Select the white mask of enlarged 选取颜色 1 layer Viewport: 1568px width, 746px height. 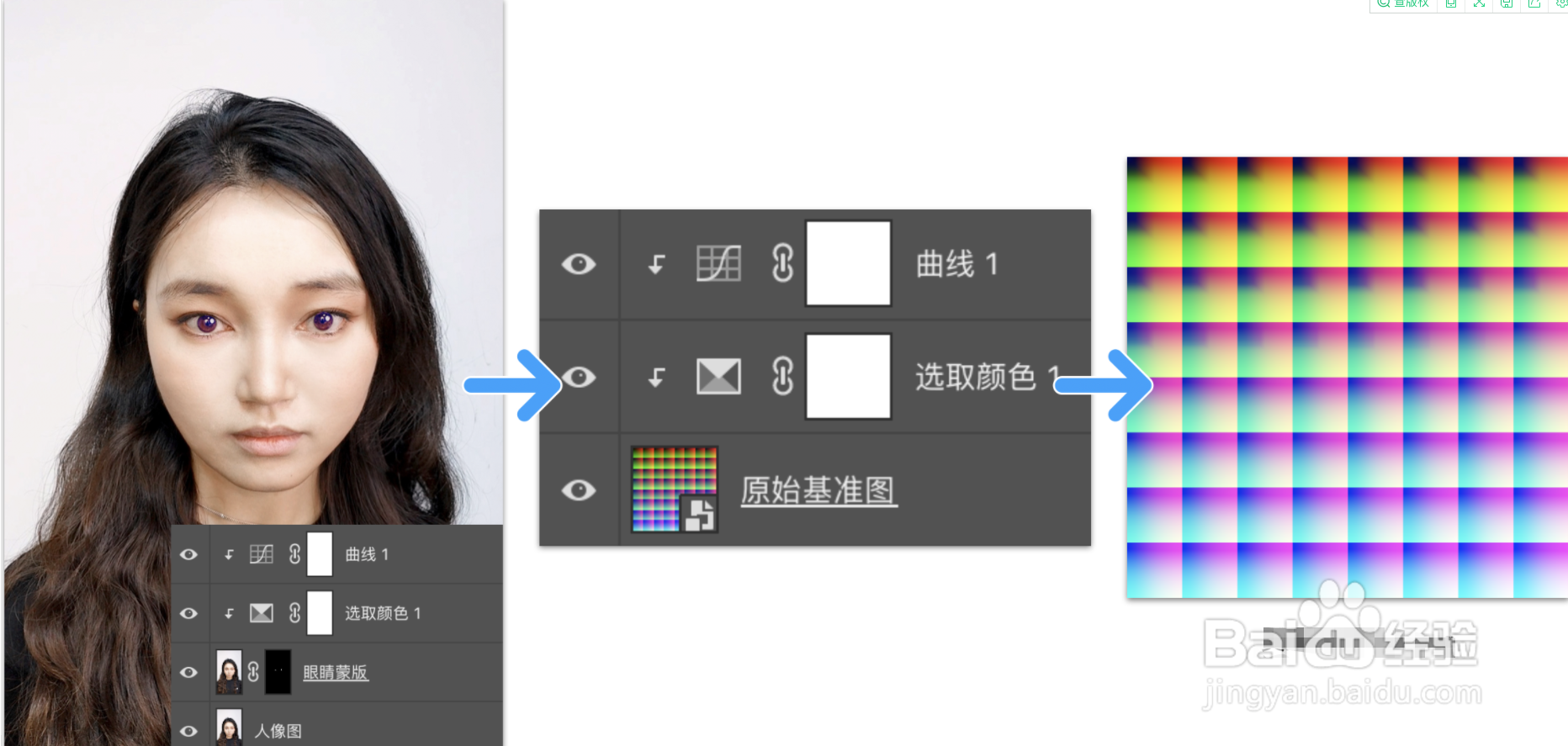coord(848,376)
